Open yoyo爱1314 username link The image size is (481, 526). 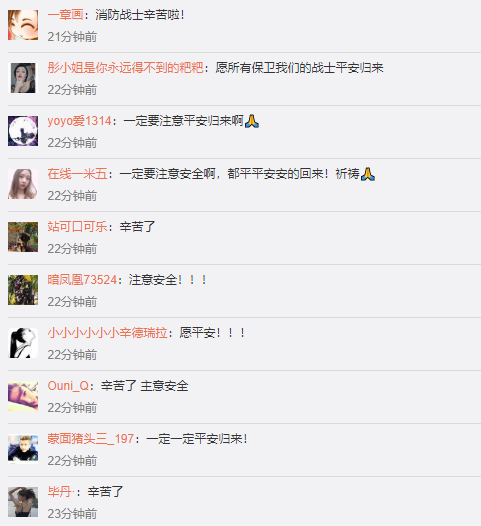coord(79,121)
